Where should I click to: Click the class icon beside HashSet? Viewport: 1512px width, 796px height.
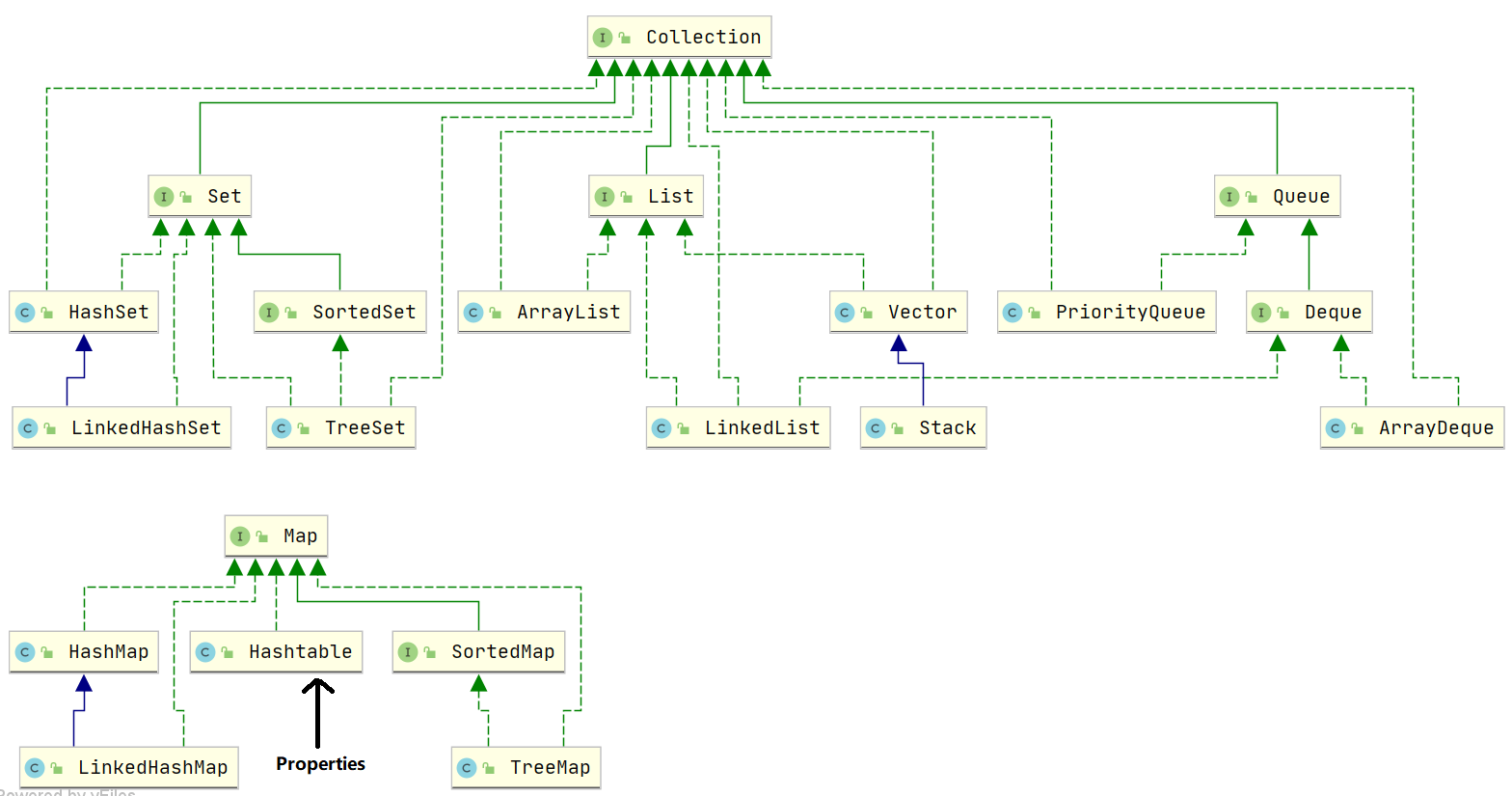(25, 313)
